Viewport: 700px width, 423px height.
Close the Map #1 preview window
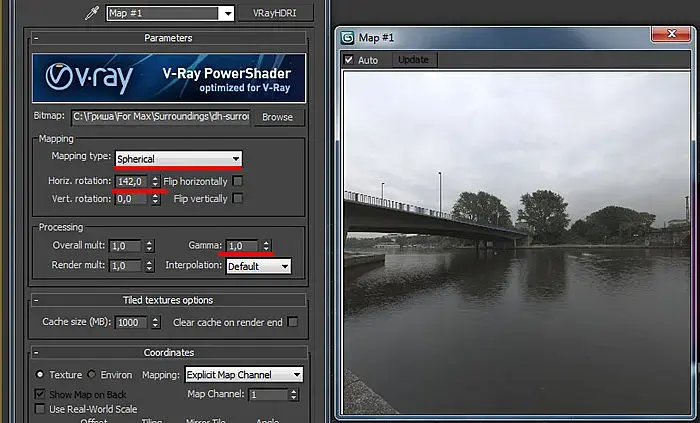pos(671,34)
